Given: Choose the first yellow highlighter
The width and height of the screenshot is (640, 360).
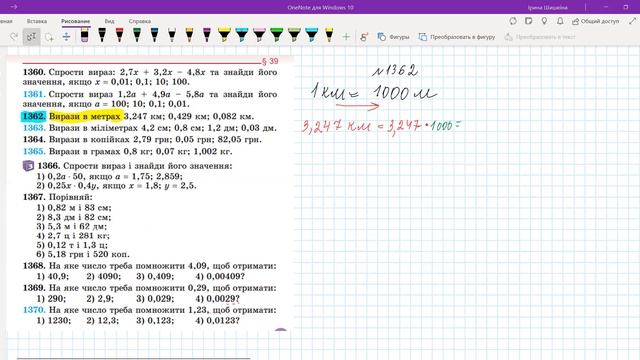Looking at the screenshot, I should click(224, 35).
